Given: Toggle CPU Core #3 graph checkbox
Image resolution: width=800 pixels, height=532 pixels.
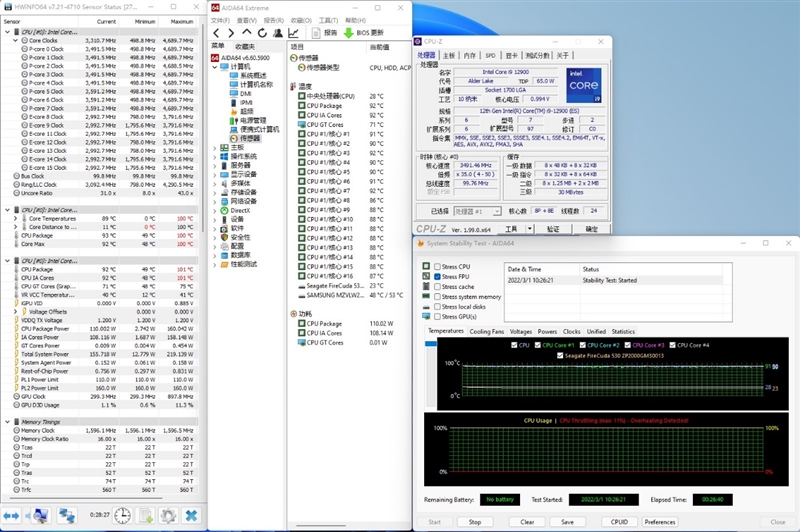Looking at the screenshot, I should pos(628,345).
